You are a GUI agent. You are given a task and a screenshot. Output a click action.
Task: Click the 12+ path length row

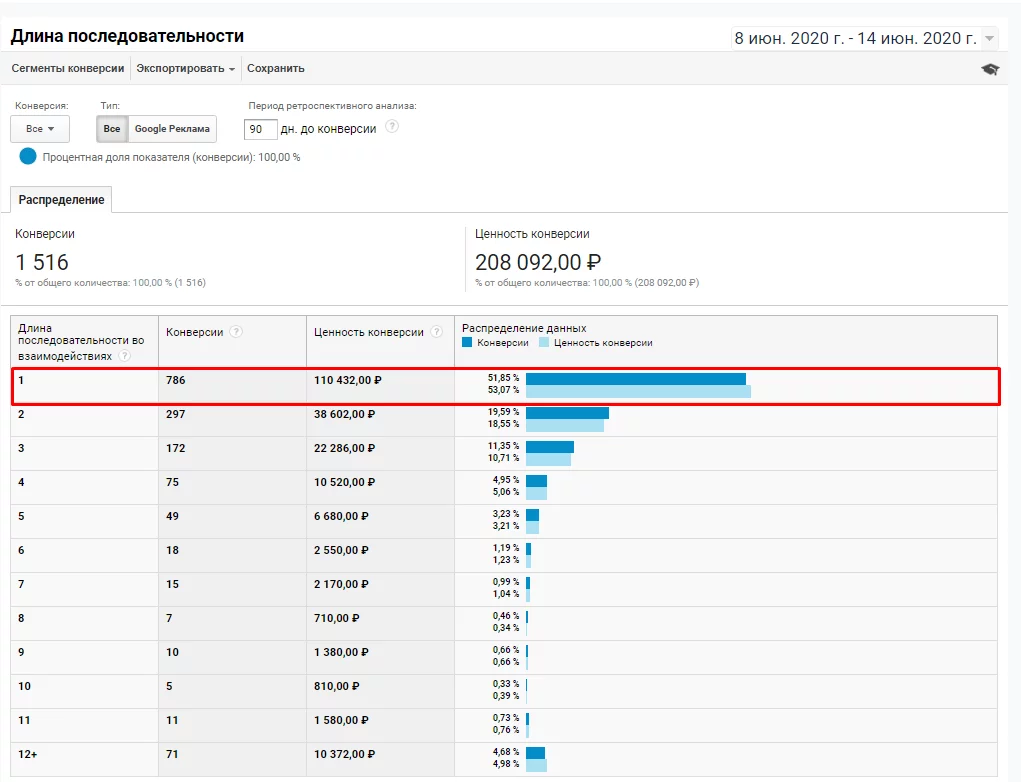[504, 759]
